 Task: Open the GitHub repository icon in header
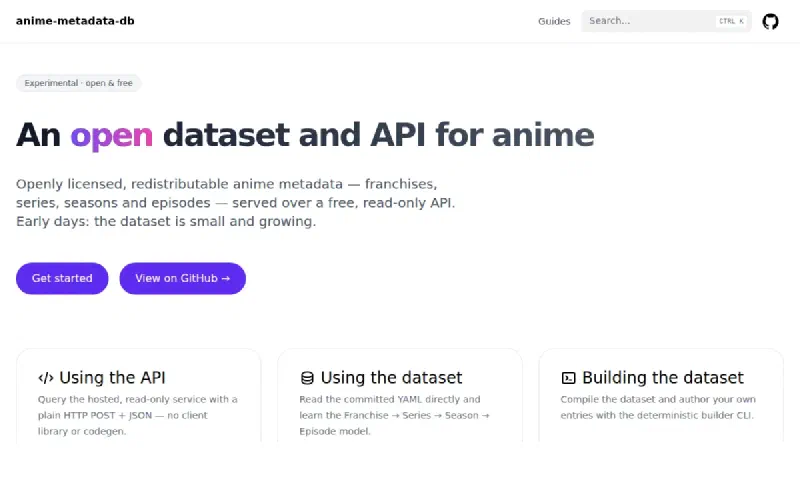pos(770,21)
